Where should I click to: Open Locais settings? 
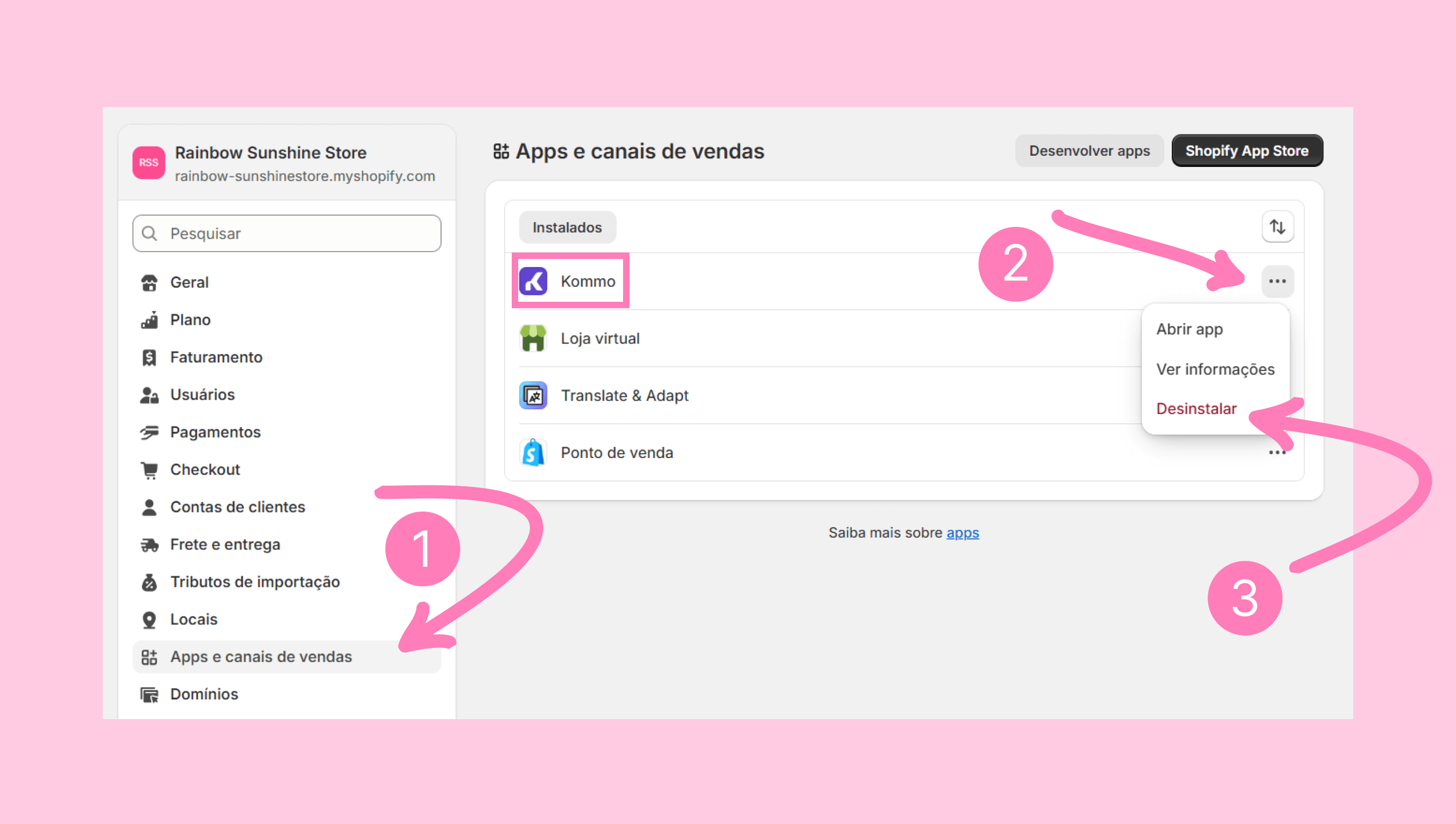point(286,620)
